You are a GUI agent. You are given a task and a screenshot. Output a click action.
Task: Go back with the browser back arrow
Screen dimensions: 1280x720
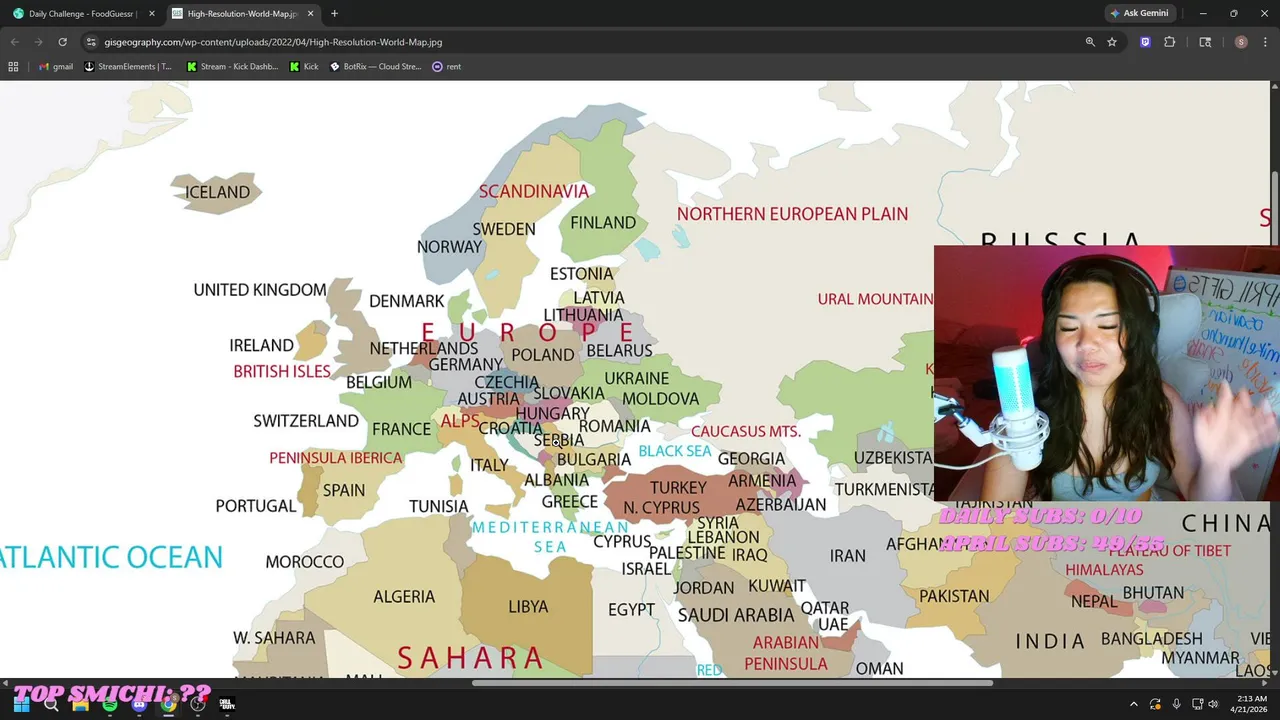pyautogui.click(x=14, y=42)
